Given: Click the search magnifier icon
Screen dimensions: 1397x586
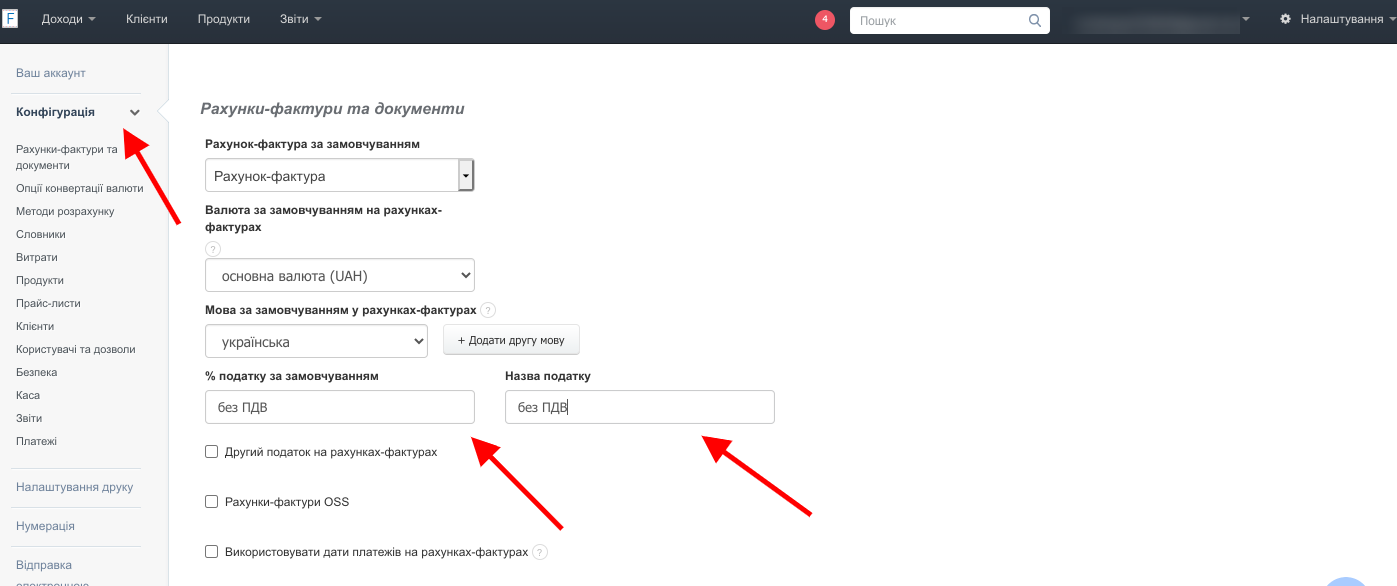Looking at the screenshot, I should 1035,20.
